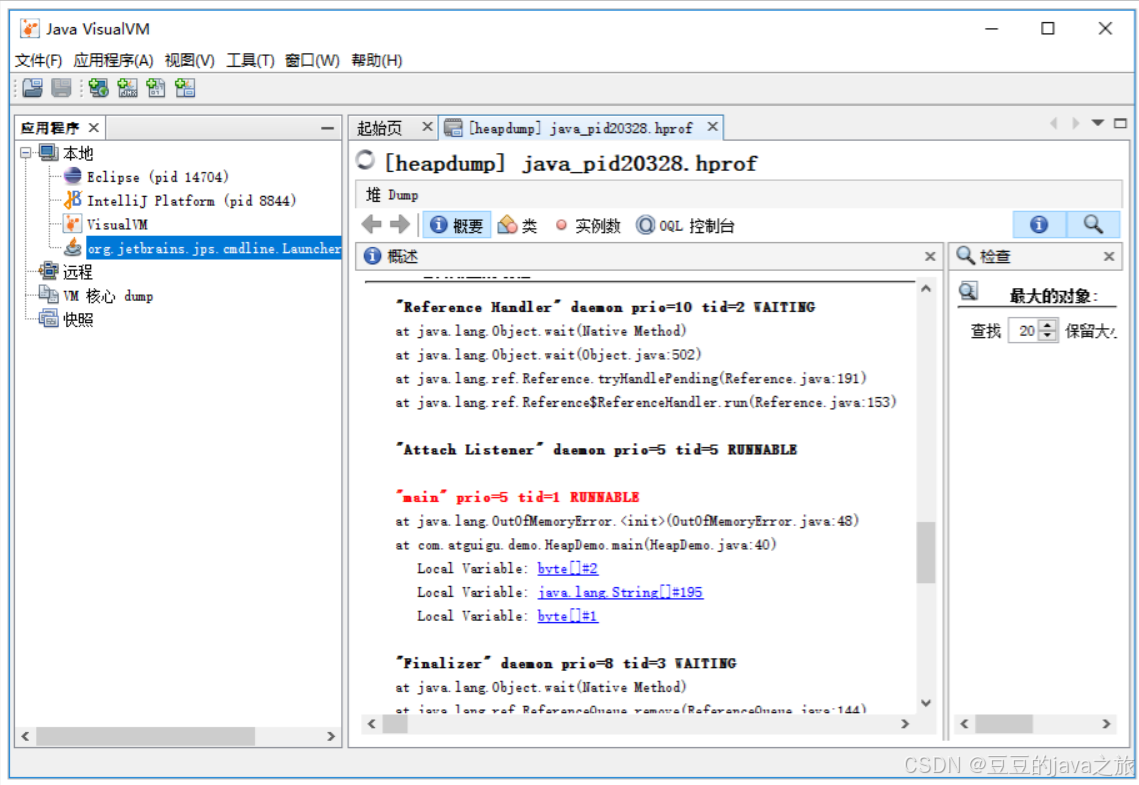
Task: Open the byte[]#1 local variable link
Action: pyautogui.click(x=567, y=617)
